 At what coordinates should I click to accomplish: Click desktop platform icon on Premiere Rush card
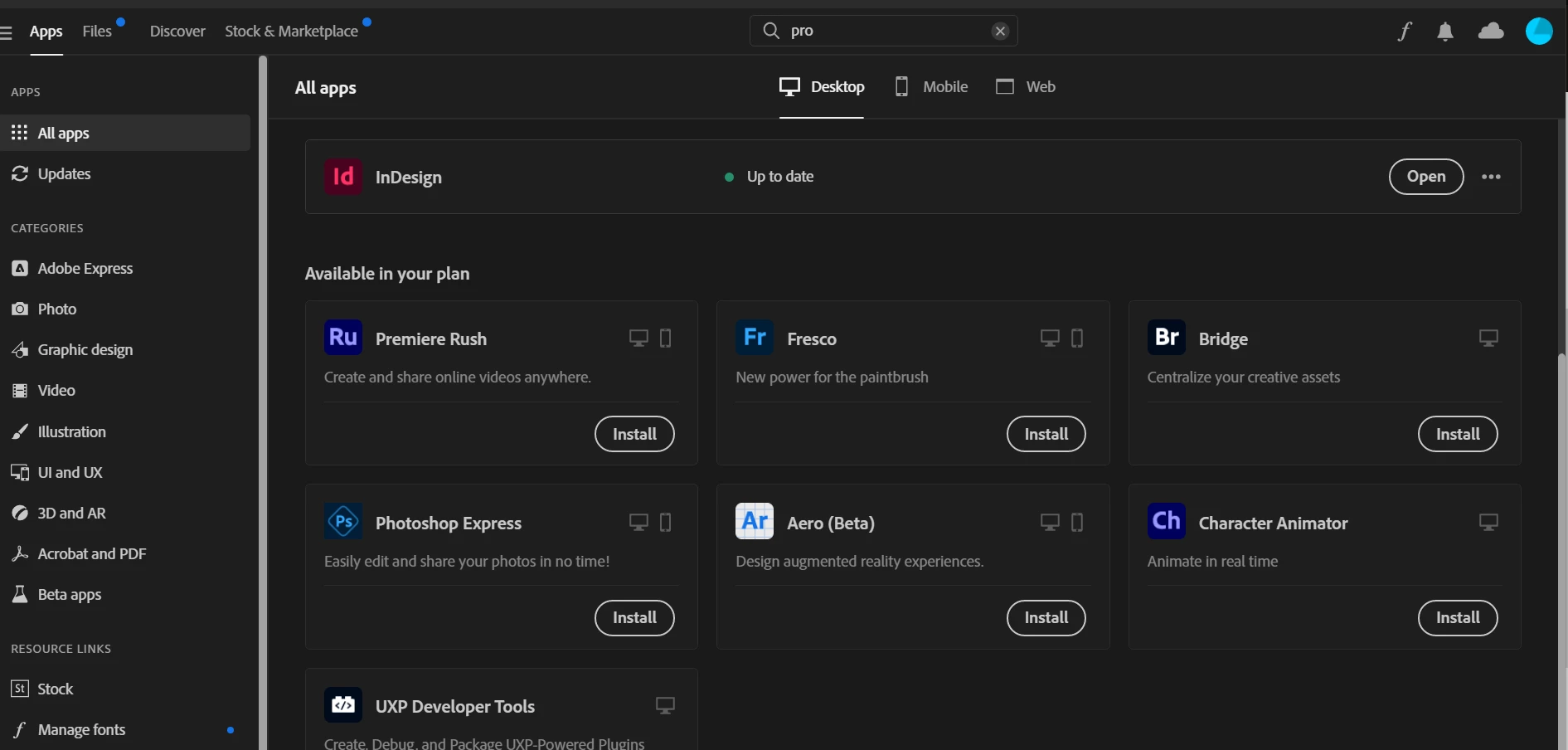point(638,338)
